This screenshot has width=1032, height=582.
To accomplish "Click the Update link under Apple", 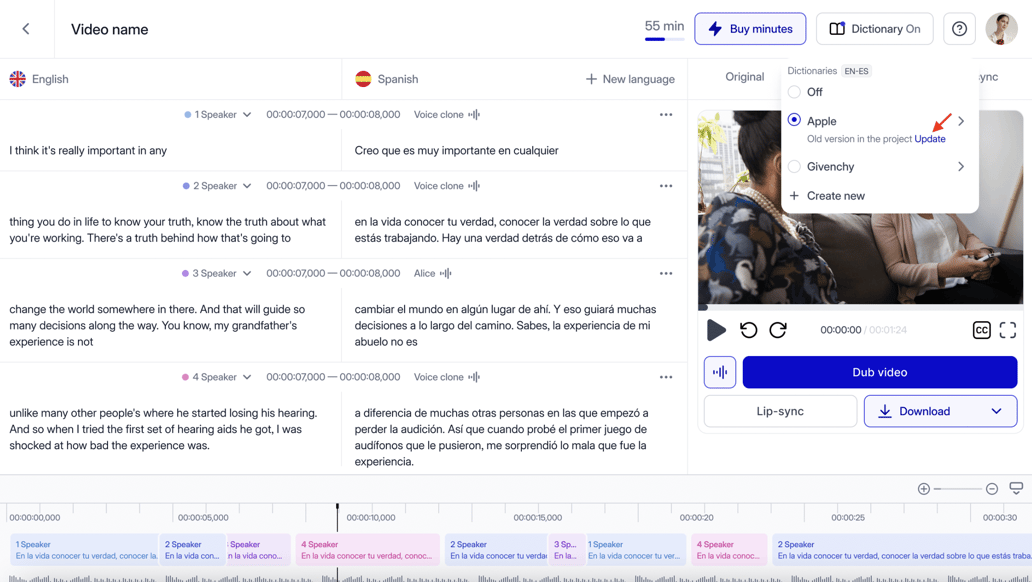I will pos(929,139).
